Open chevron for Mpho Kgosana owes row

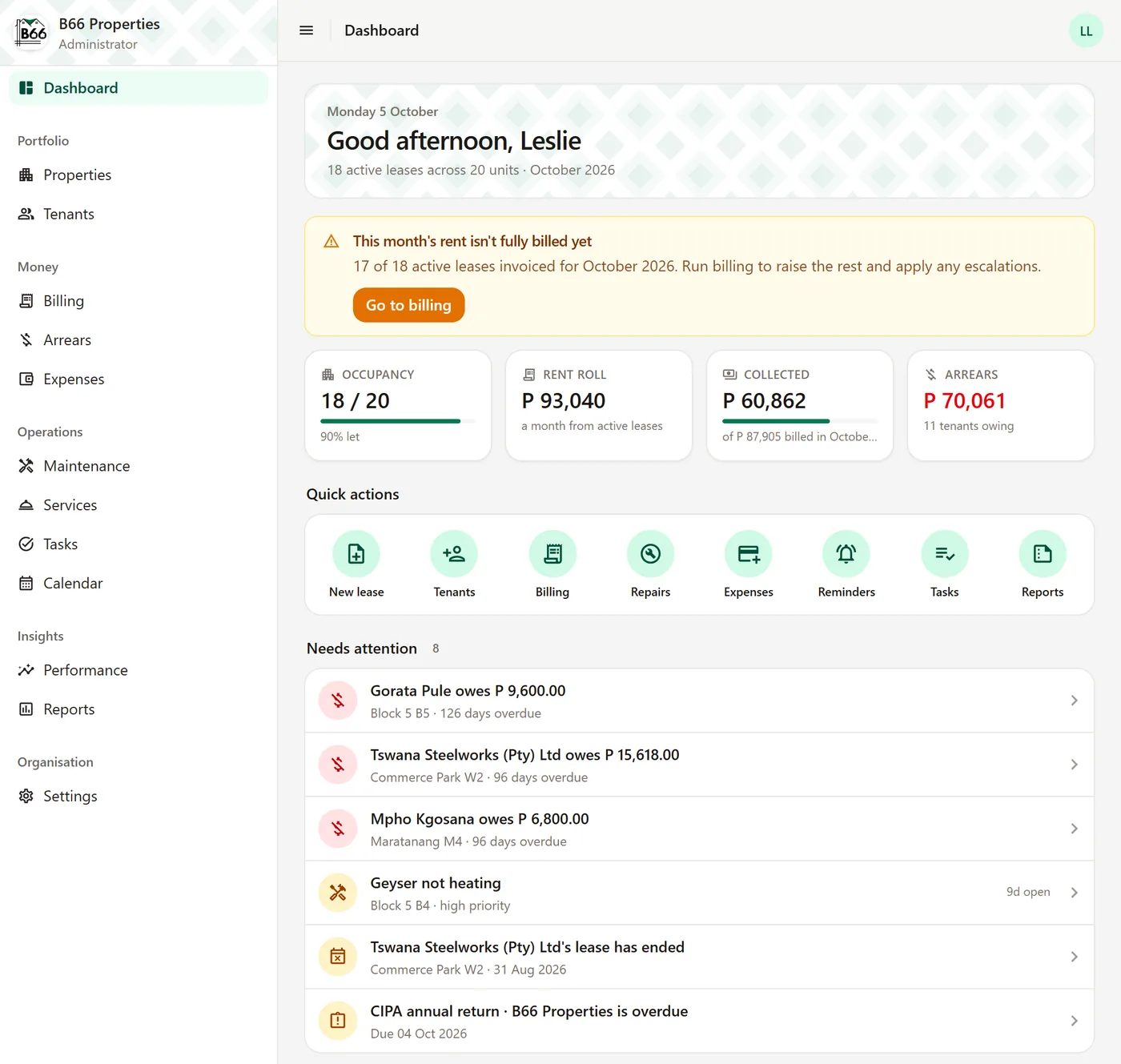[1075, 829]
